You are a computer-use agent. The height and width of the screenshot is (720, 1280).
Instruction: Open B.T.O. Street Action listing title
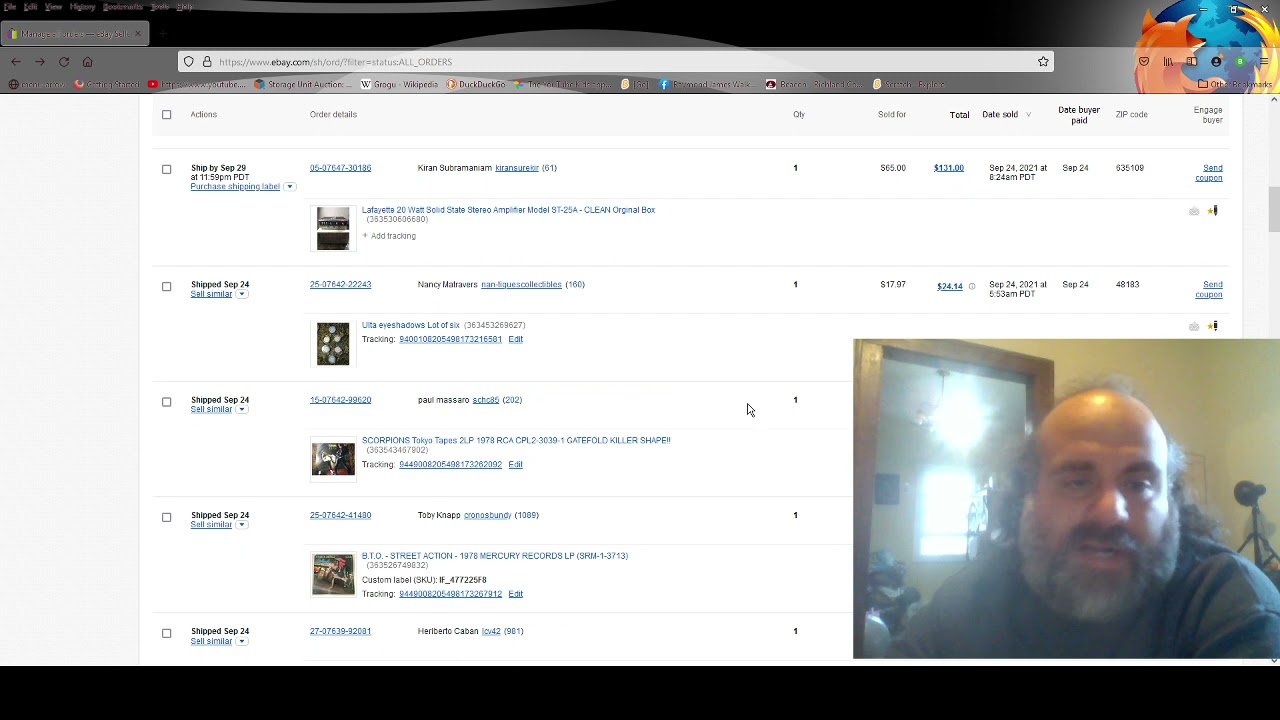[x=495, y=556]
